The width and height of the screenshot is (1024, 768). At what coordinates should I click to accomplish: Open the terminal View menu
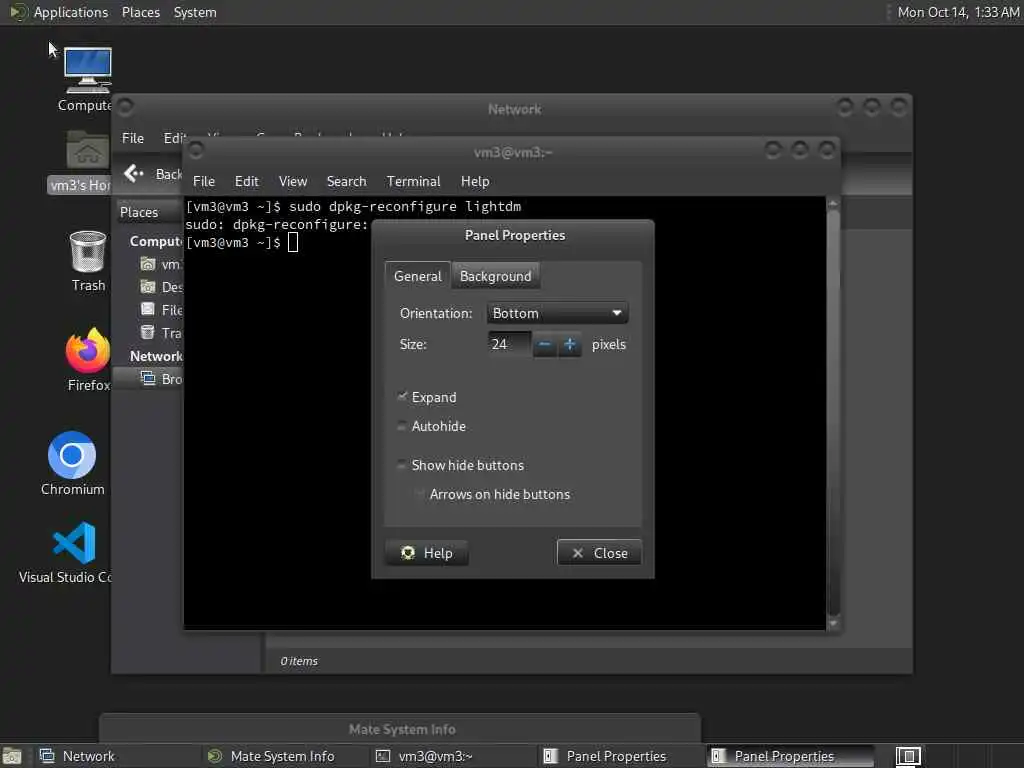point(293,182)
